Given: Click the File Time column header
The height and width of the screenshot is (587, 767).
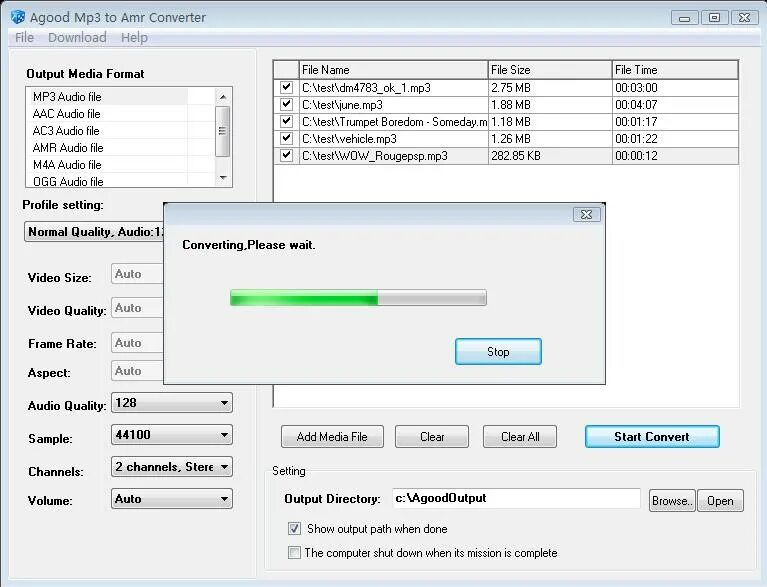Looking at the screenshot, I should 675,70.
